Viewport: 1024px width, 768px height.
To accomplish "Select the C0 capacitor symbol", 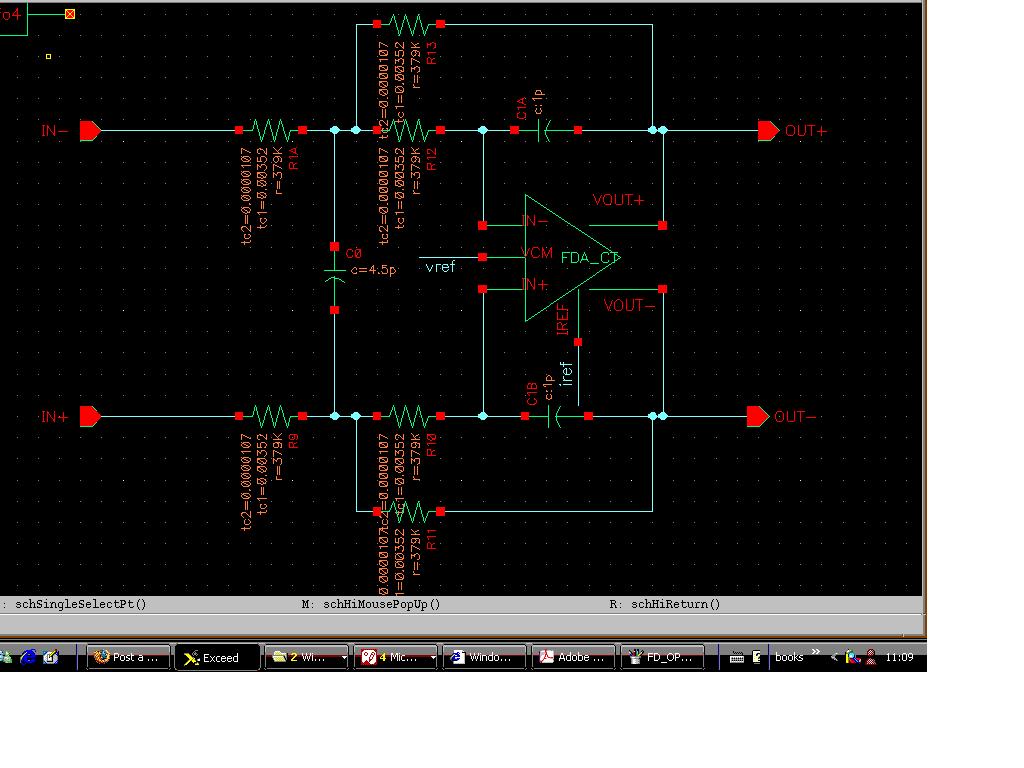I will tap(334, 278).
